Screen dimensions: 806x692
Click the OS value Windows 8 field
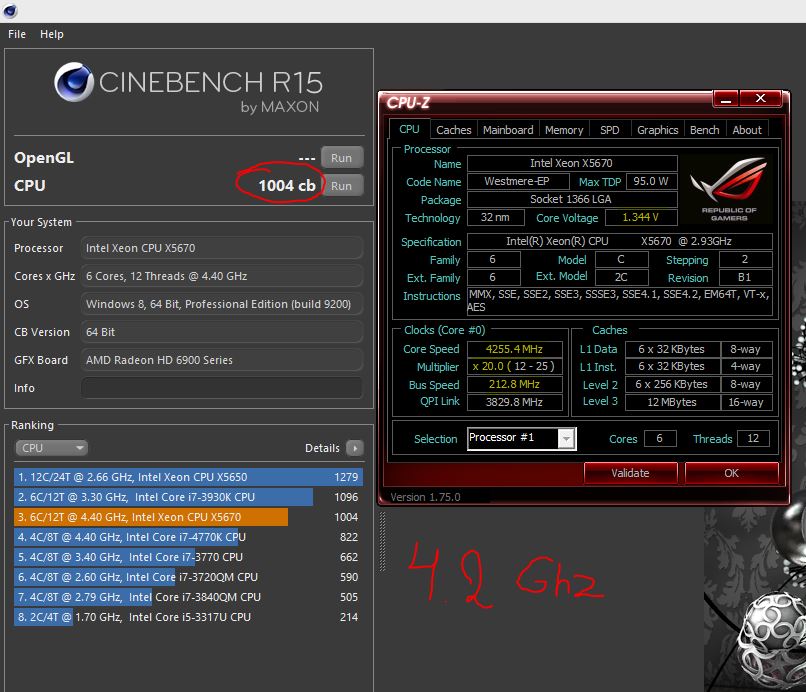[222, 304]
